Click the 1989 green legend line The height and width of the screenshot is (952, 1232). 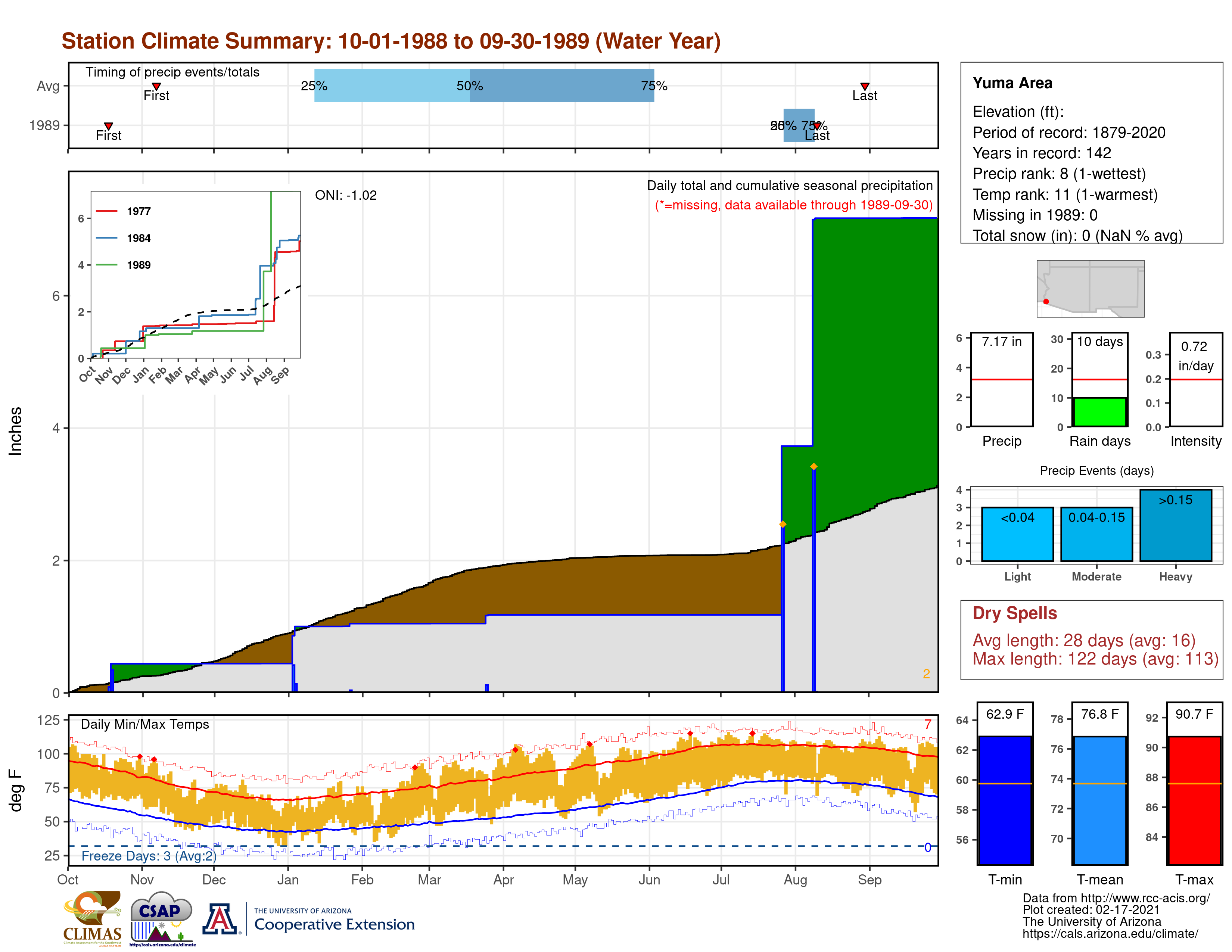107,265
